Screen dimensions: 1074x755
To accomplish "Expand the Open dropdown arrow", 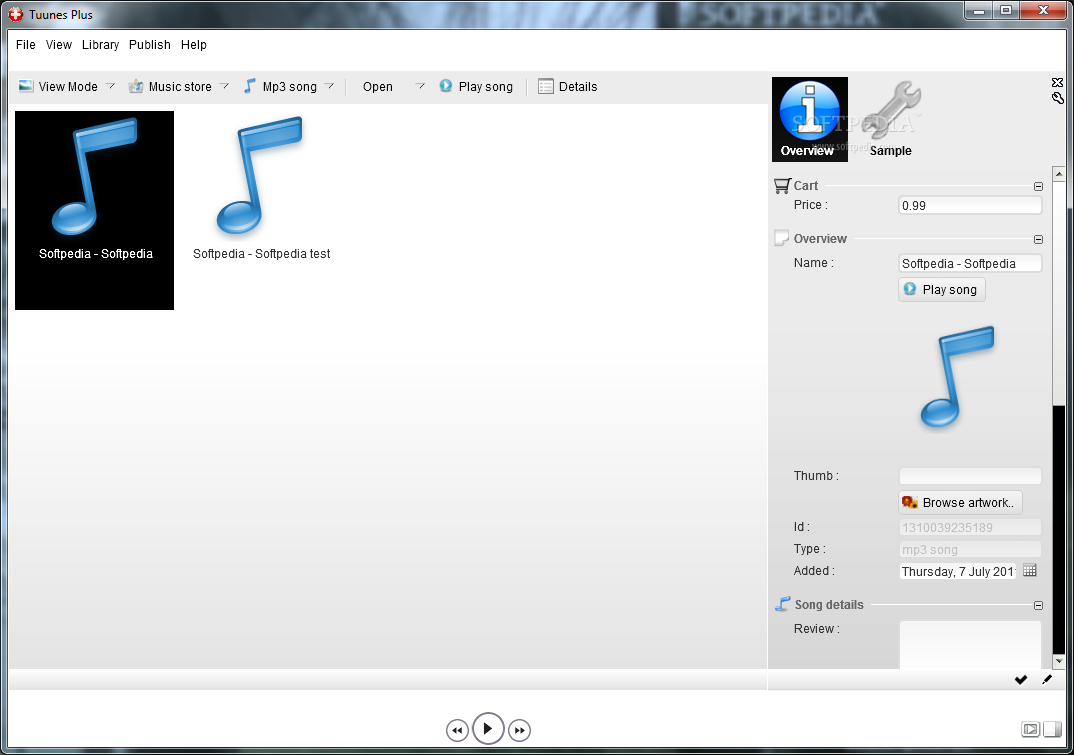I will (x=420, y=86).
